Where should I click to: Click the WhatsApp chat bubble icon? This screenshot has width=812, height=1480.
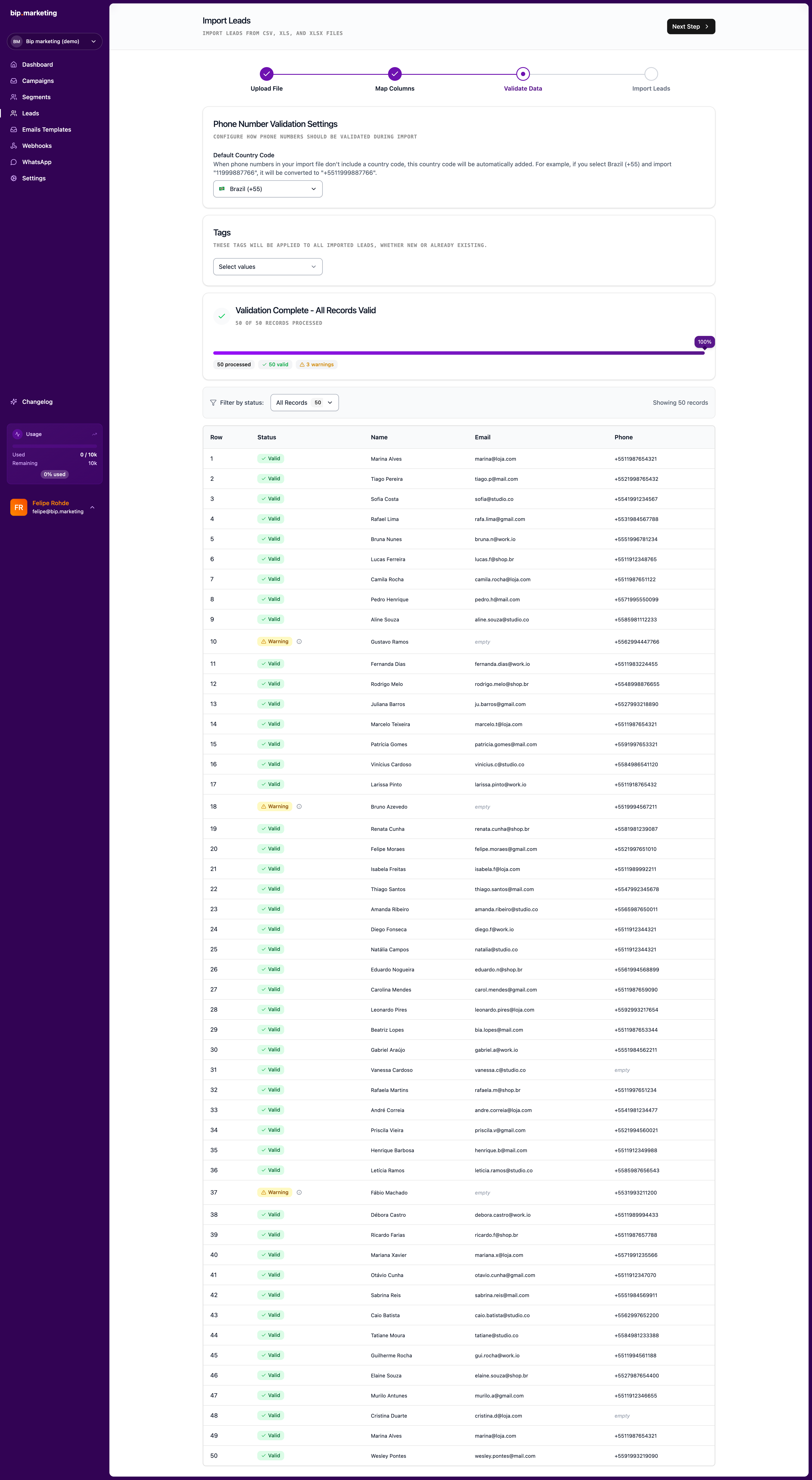pyautogui.click(x=14, y=162)
